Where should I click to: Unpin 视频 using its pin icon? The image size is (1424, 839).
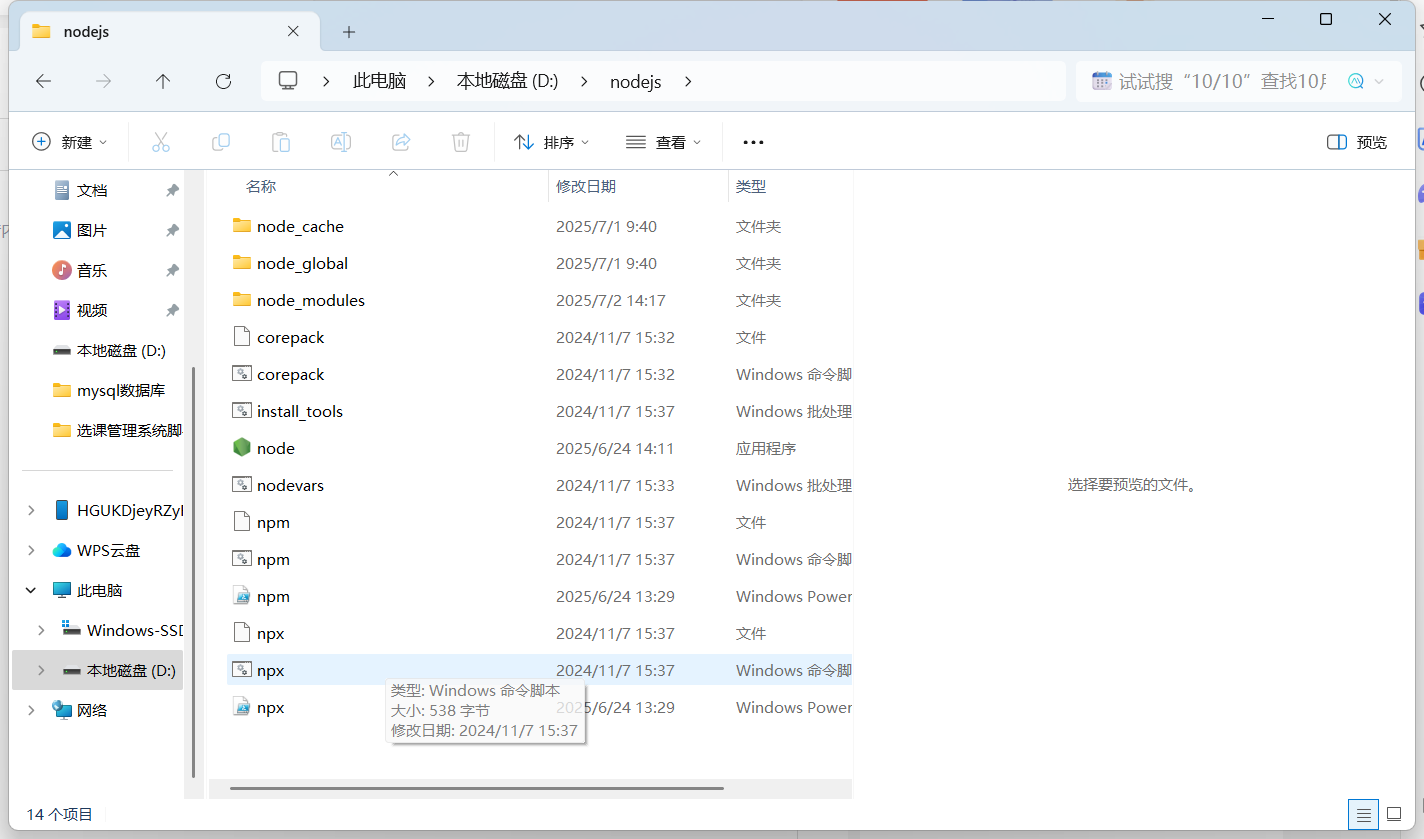pyautogui.click(x=172, y=310)
